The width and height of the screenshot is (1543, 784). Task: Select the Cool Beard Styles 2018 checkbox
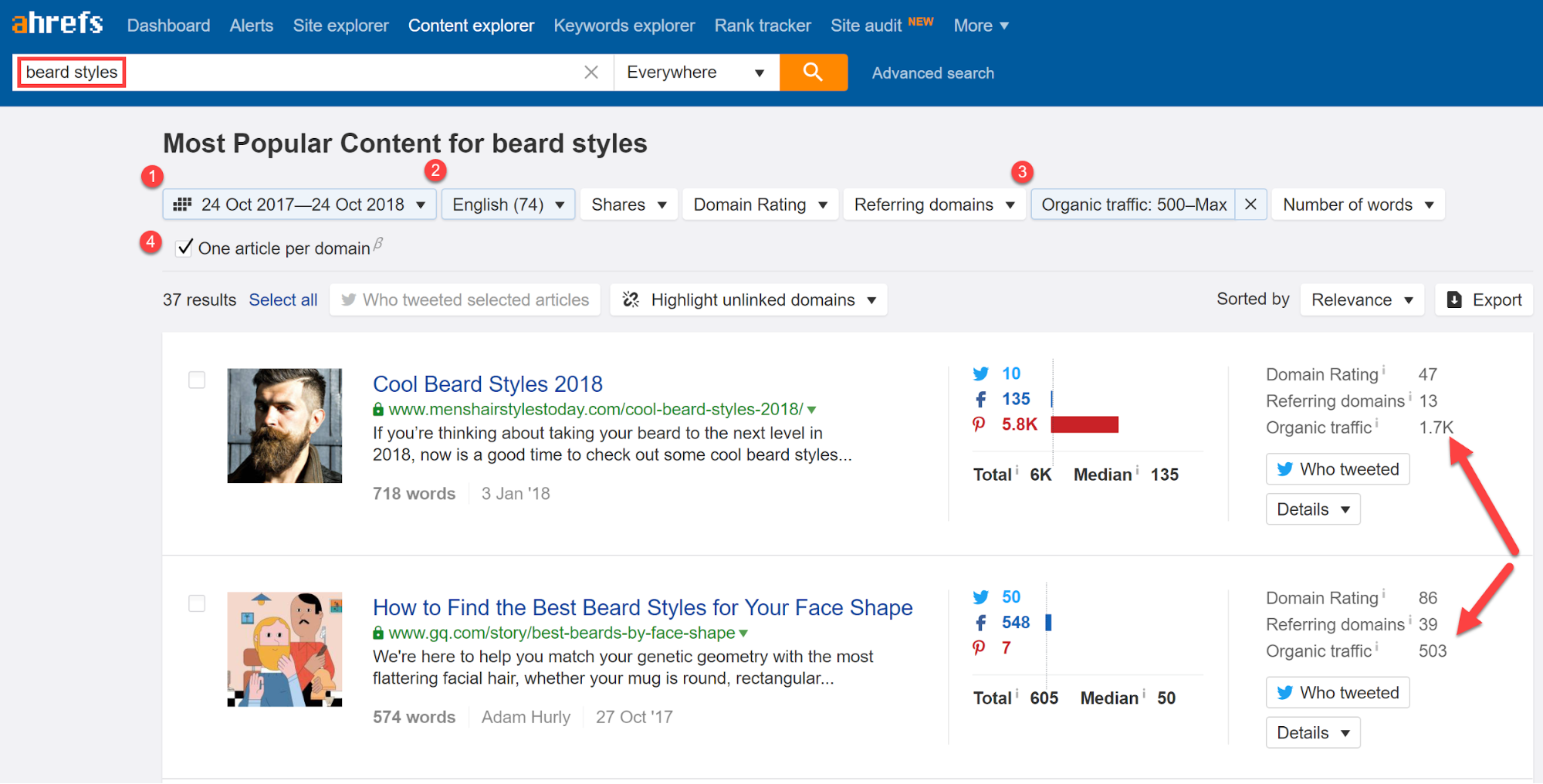click(x=197, y=380)
